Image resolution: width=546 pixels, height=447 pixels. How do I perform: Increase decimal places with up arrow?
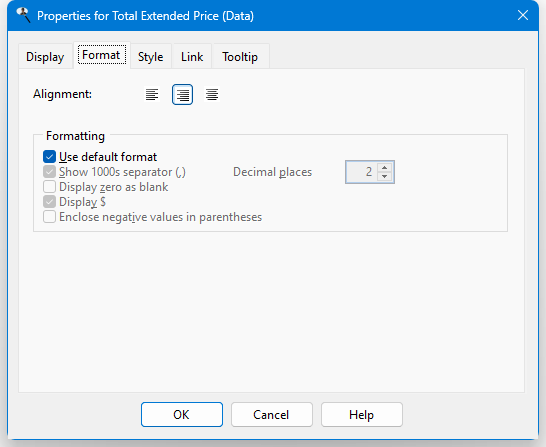(384, 167)
